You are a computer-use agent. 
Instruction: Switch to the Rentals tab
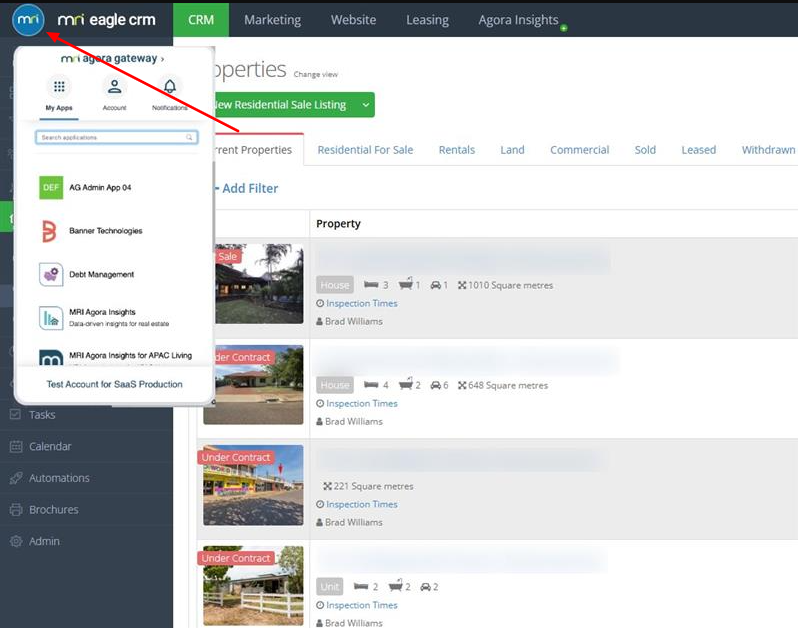pos(456,150)
